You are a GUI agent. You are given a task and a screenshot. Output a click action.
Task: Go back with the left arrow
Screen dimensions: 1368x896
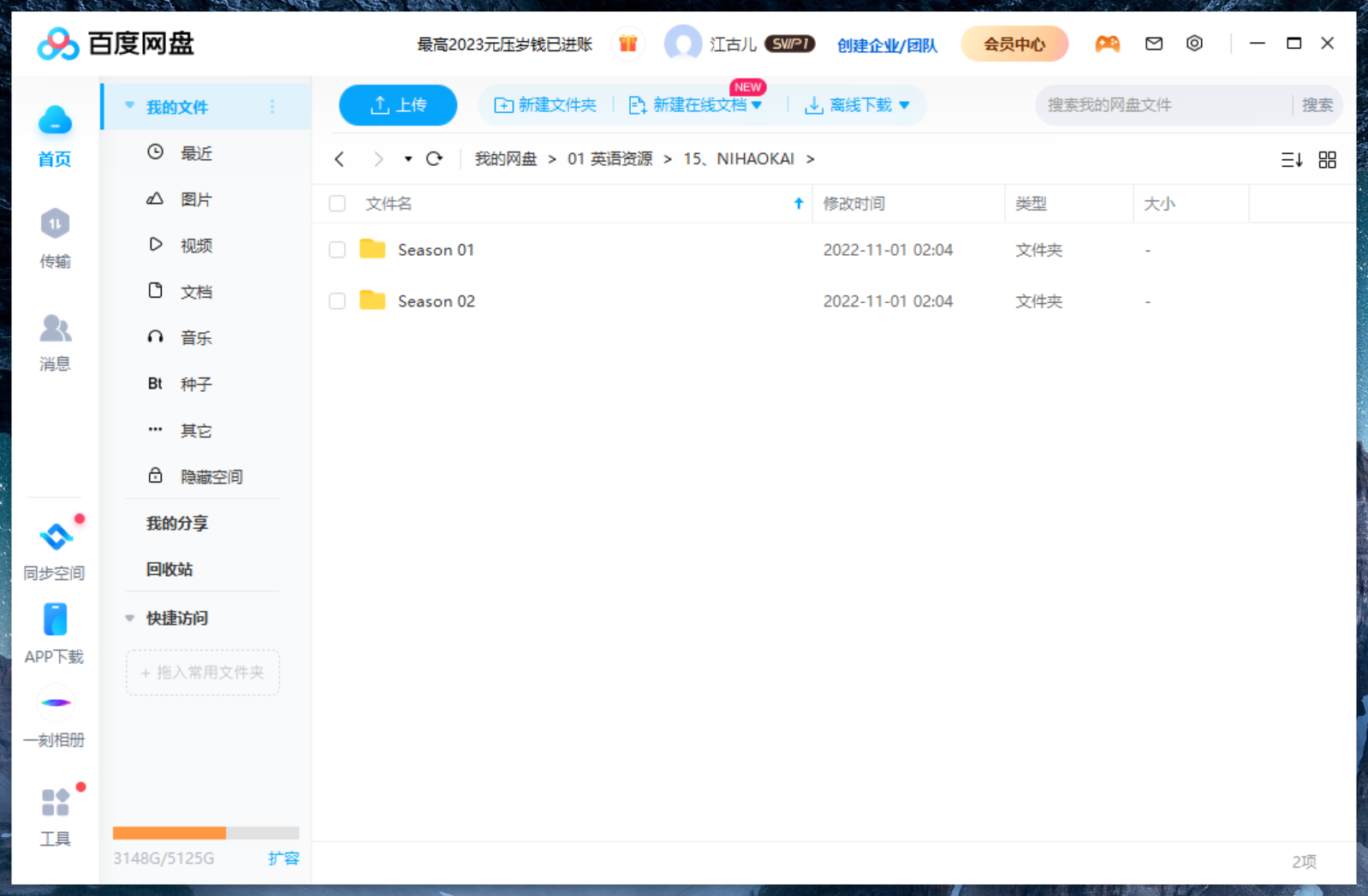[340, 159]
